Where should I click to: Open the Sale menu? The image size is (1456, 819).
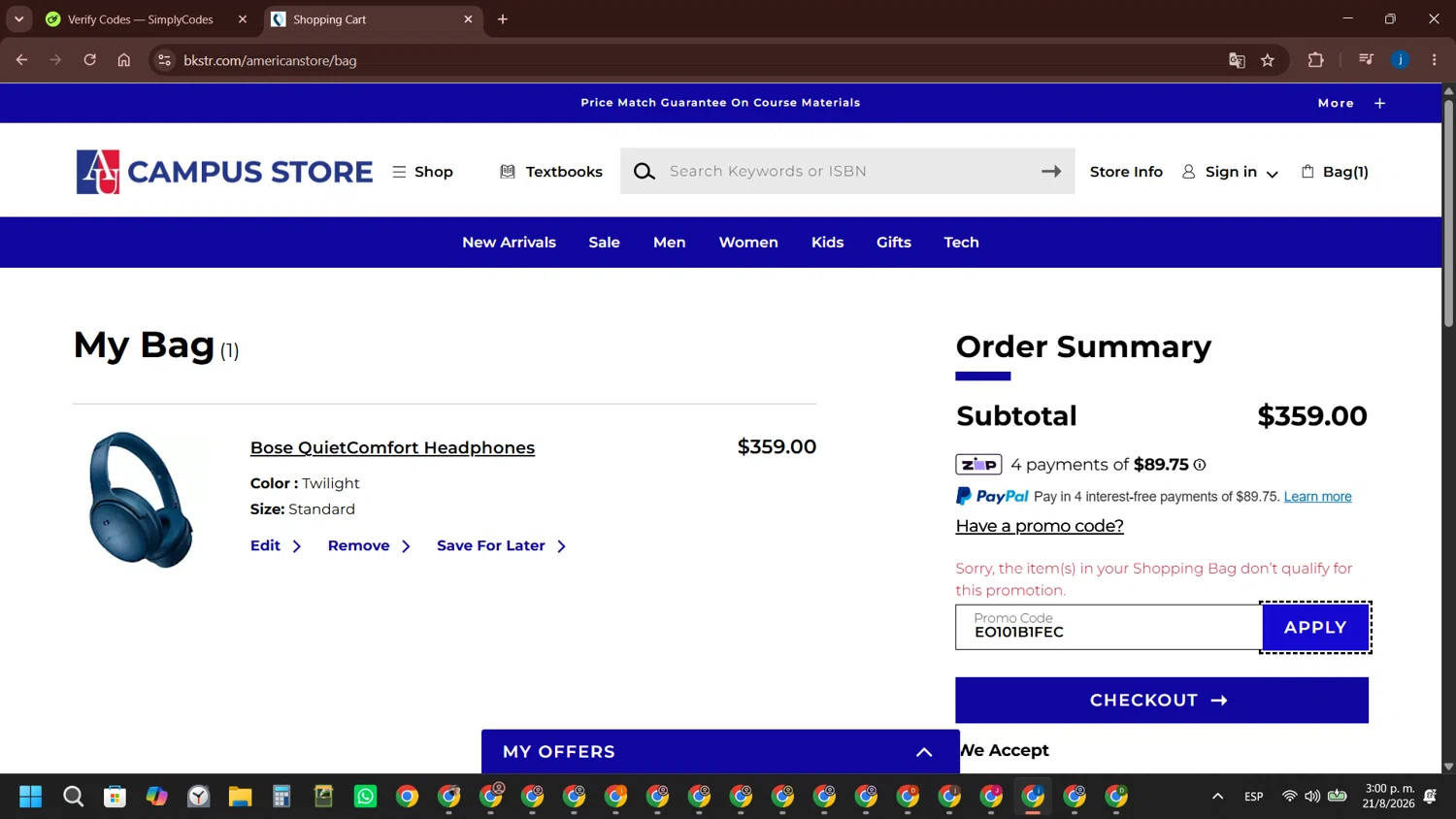[604, 243]
